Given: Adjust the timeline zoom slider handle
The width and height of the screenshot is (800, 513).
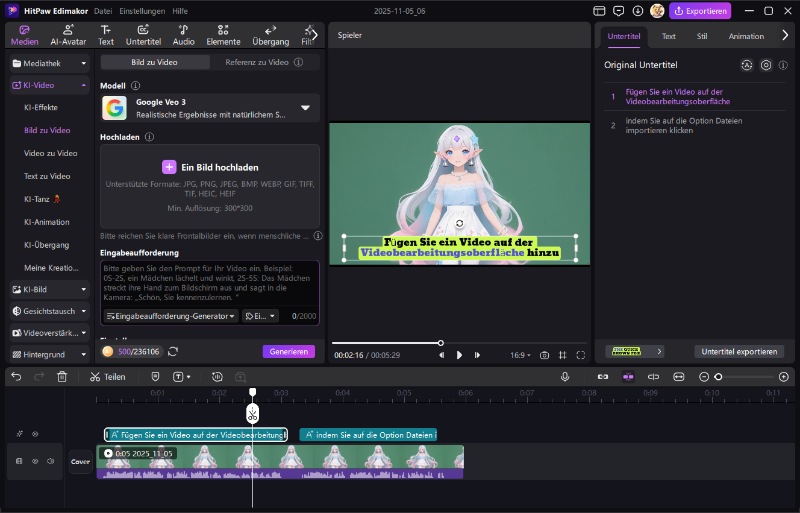Looking at the screenshot, I should click(x=718, y=377).
